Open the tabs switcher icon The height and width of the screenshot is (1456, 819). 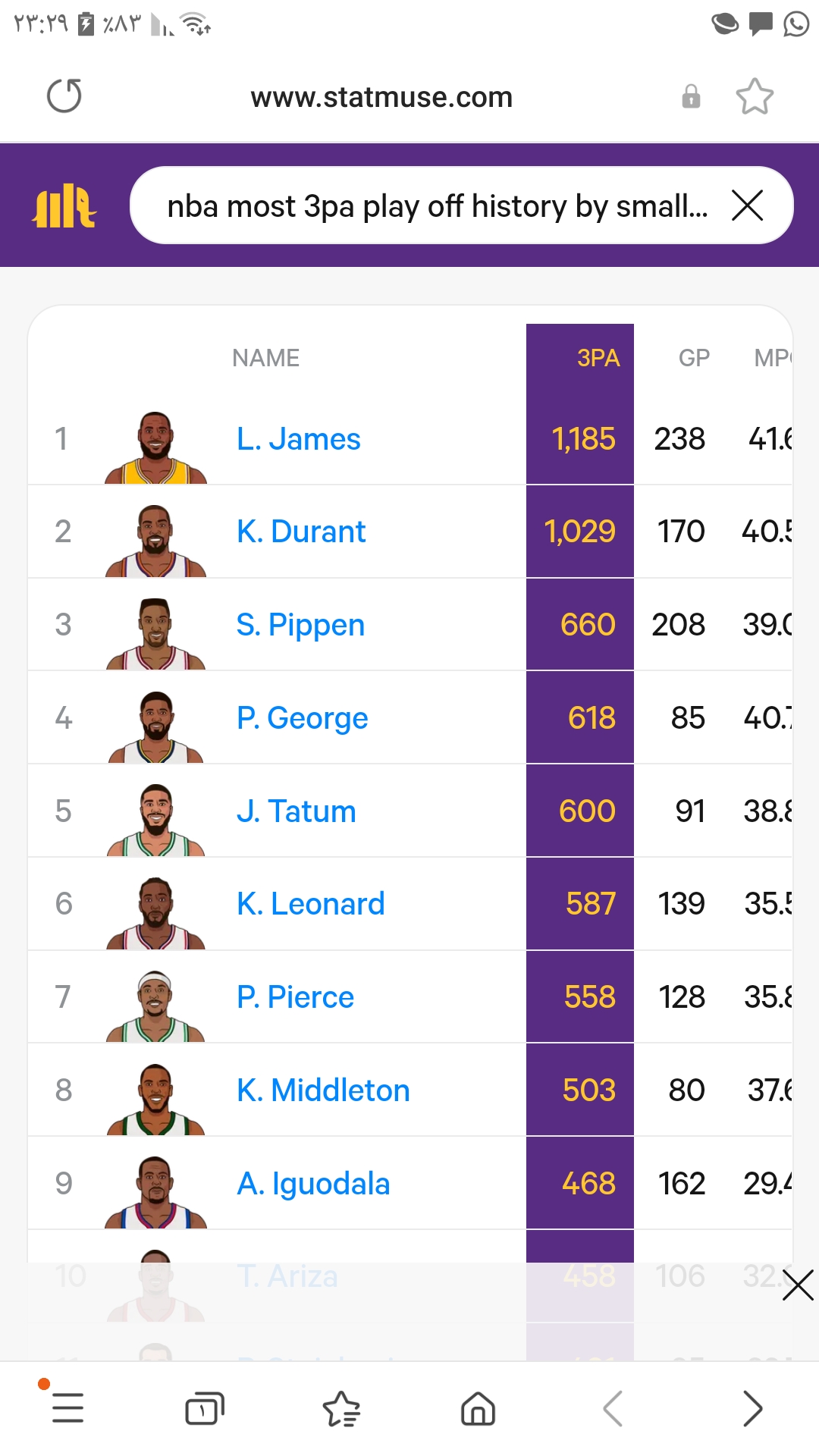point(205,1409)
